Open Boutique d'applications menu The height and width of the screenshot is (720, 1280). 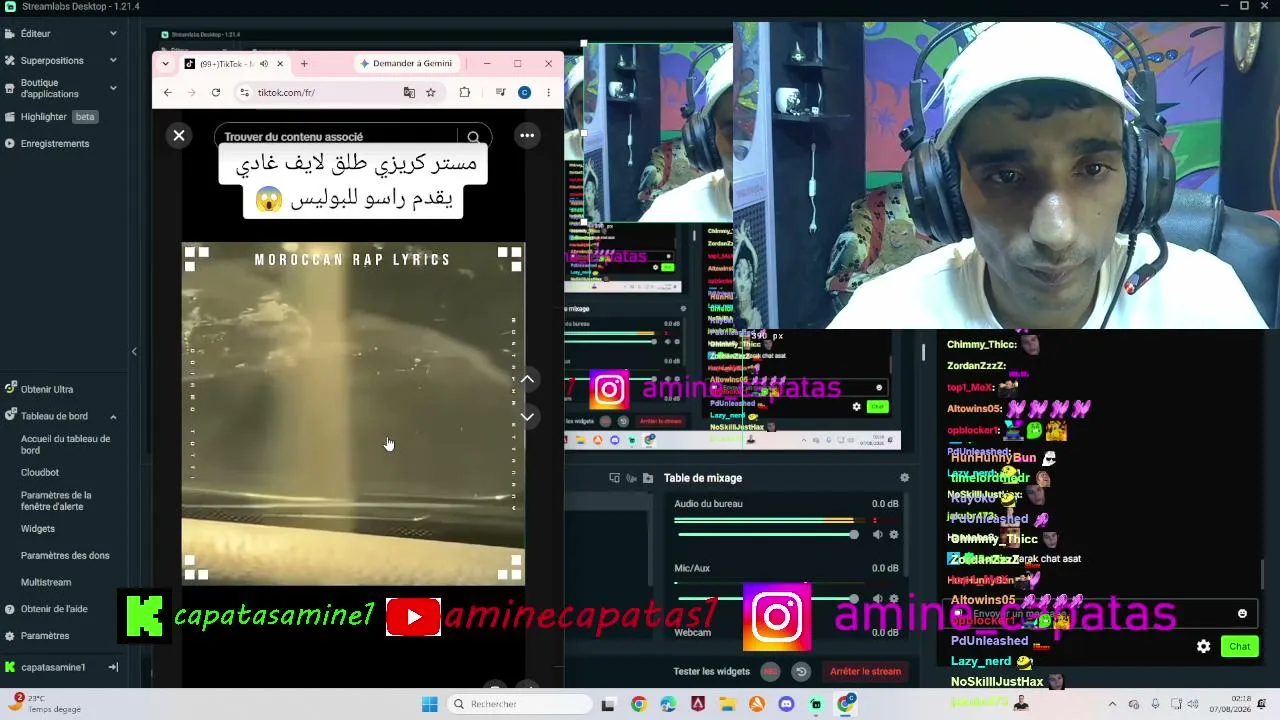tap(50, 88)
